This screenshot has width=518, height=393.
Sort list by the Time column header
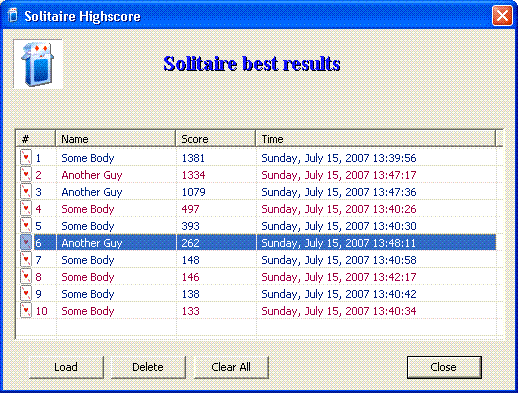point(376,139)
